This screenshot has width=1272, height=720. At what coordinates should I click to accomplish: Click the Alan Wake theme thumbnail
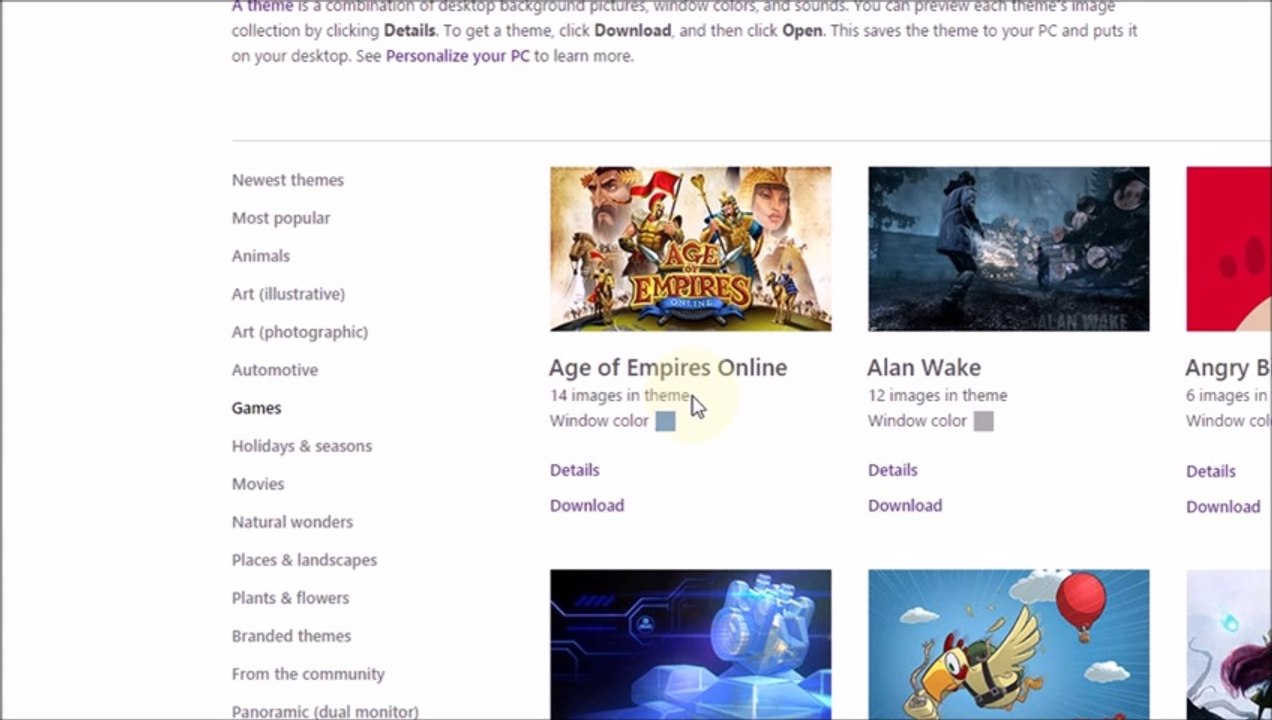(1008, 249)
